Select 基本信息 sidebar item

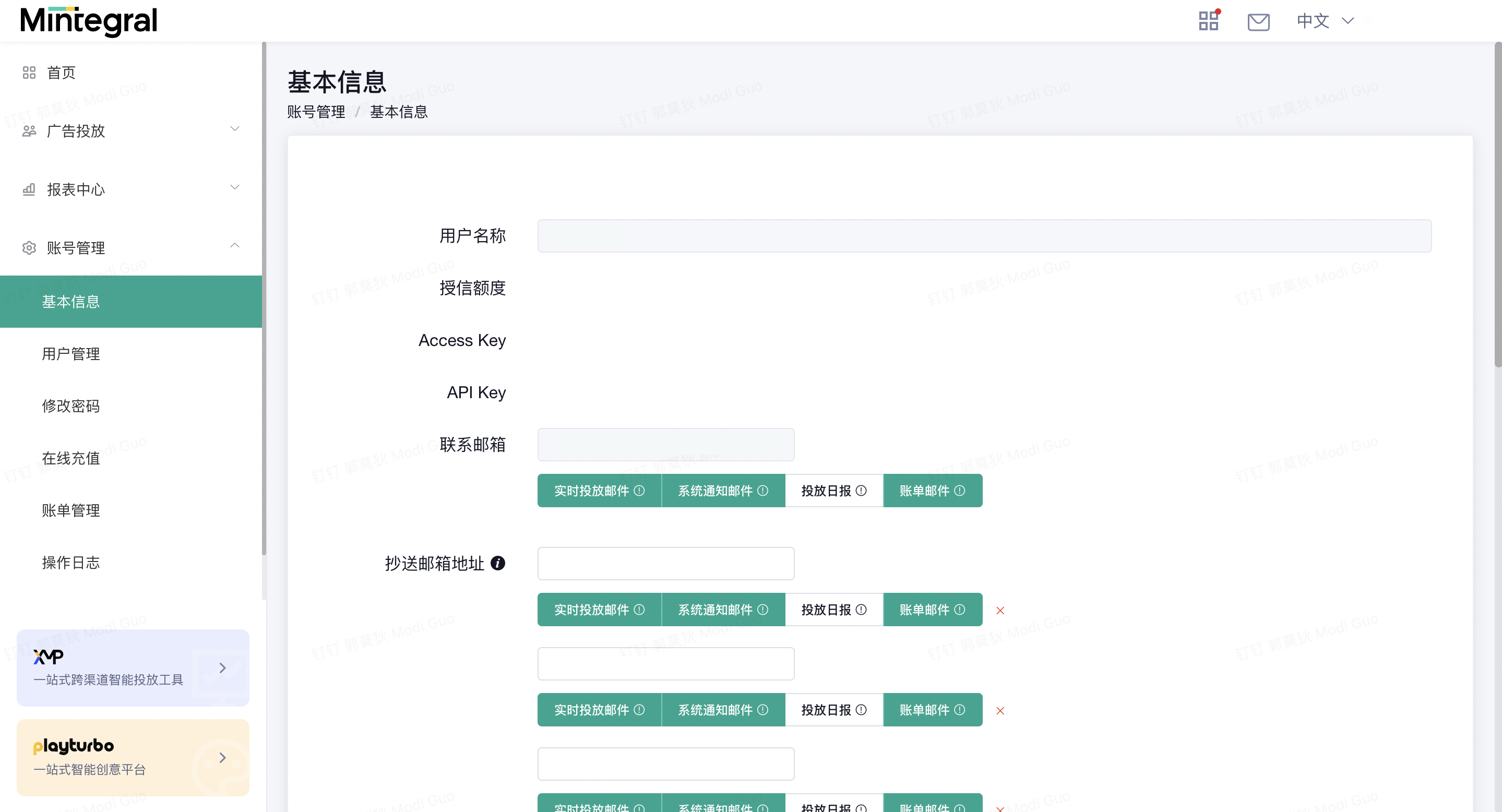(131, 301)
